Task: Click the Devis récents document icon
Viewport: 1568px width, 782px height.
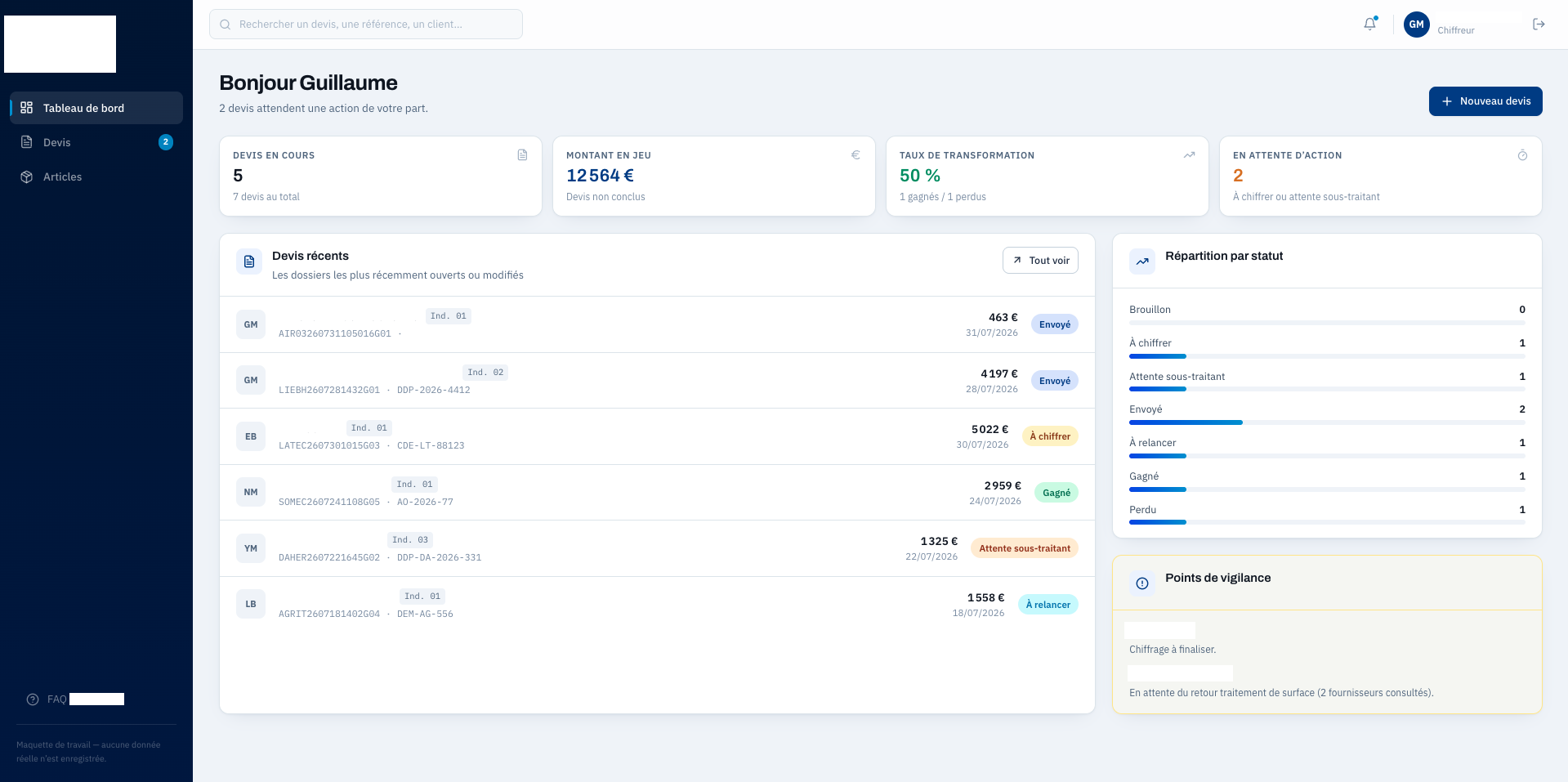Action: tap(249, 261)
